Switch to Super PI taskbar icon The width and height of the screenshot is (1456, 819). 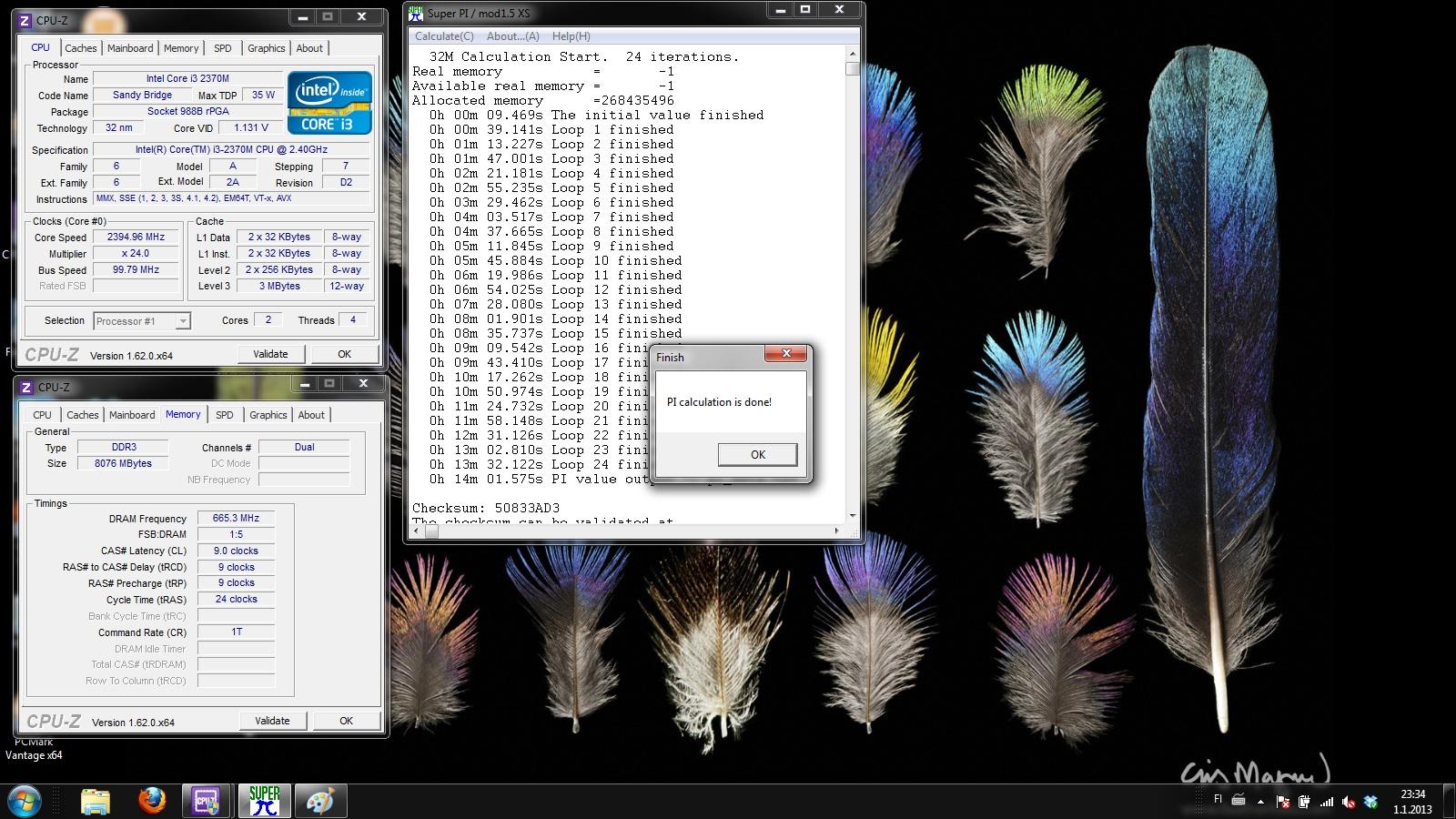265,801
